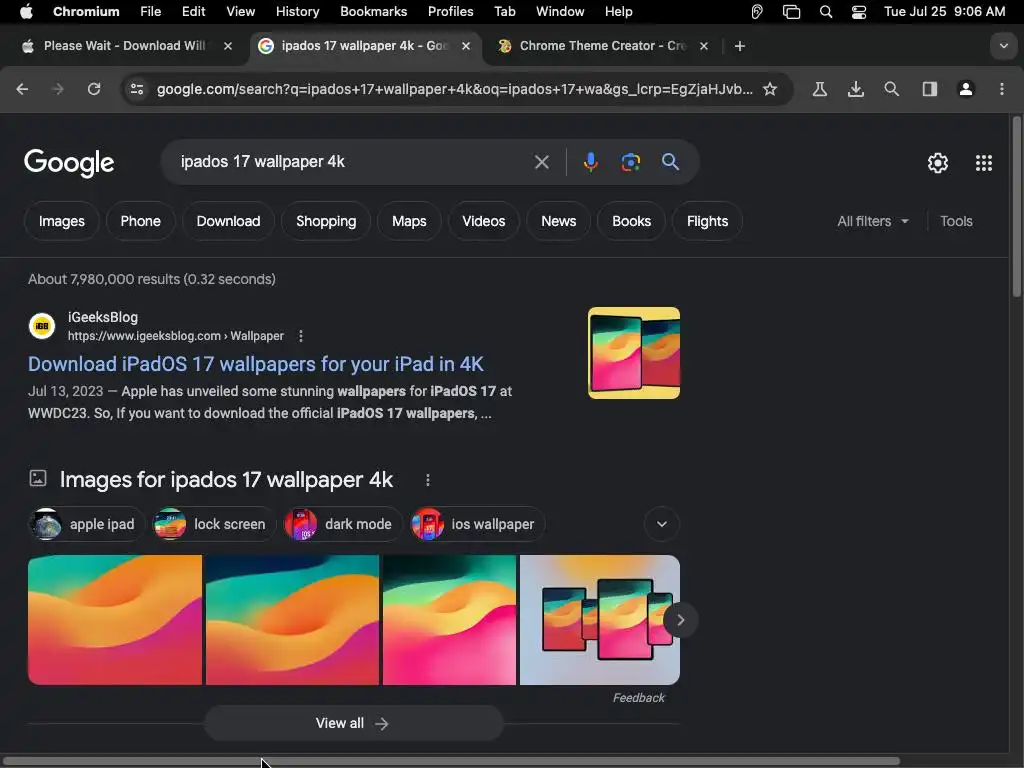Open more options for Images section
The width and height of the screenshot is (1024, 768).
click(x=428, y=480)
